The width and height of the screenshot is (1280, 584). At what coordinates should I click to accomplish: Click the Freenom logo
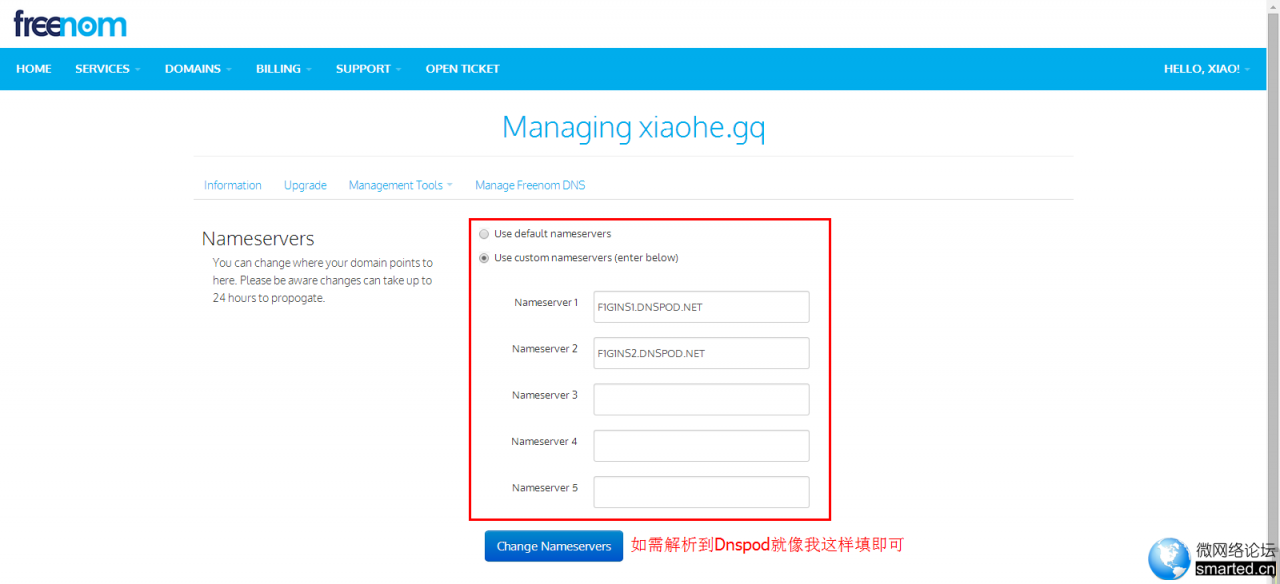tap(70, 23)
